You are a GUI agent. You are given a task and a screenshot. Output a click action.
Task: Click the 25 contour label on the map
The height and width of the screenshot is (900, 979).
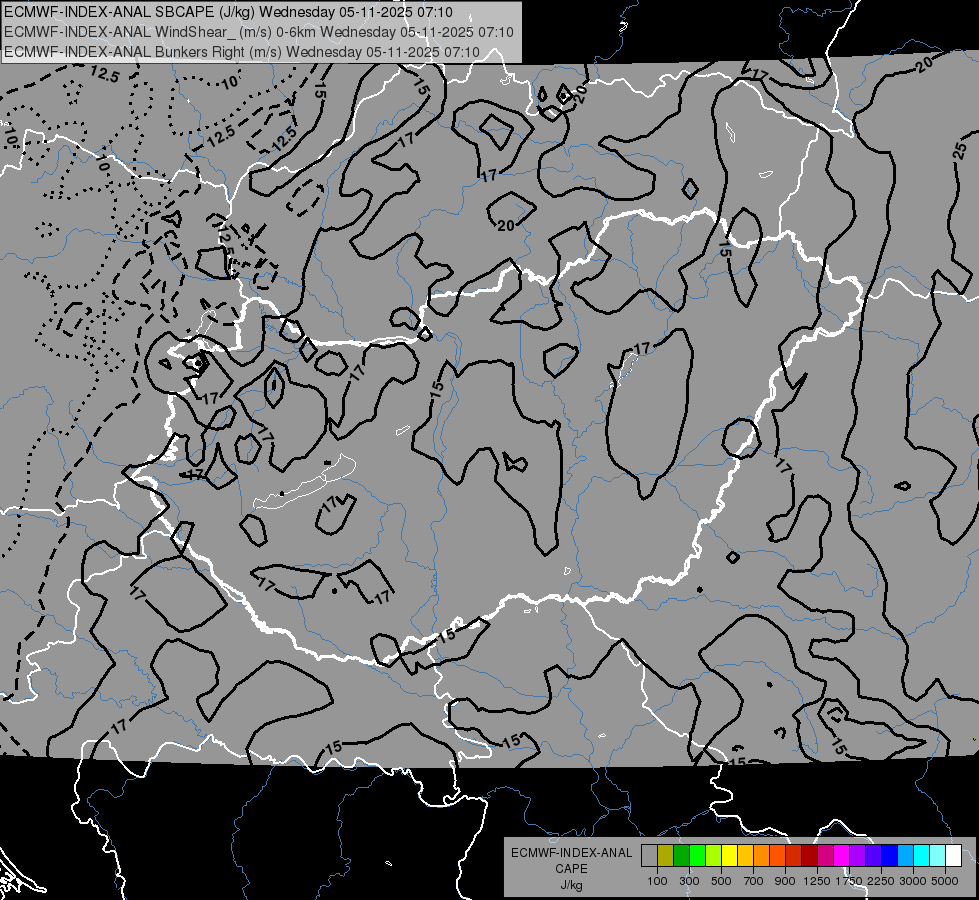(x=961, y=151)
